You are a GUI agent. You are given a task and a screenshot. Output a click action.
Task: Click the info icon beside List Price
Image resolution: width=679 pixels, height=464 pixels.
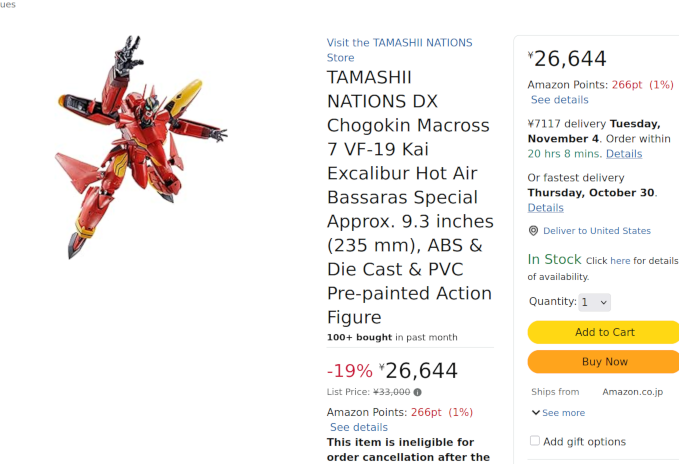click(417, 393)
